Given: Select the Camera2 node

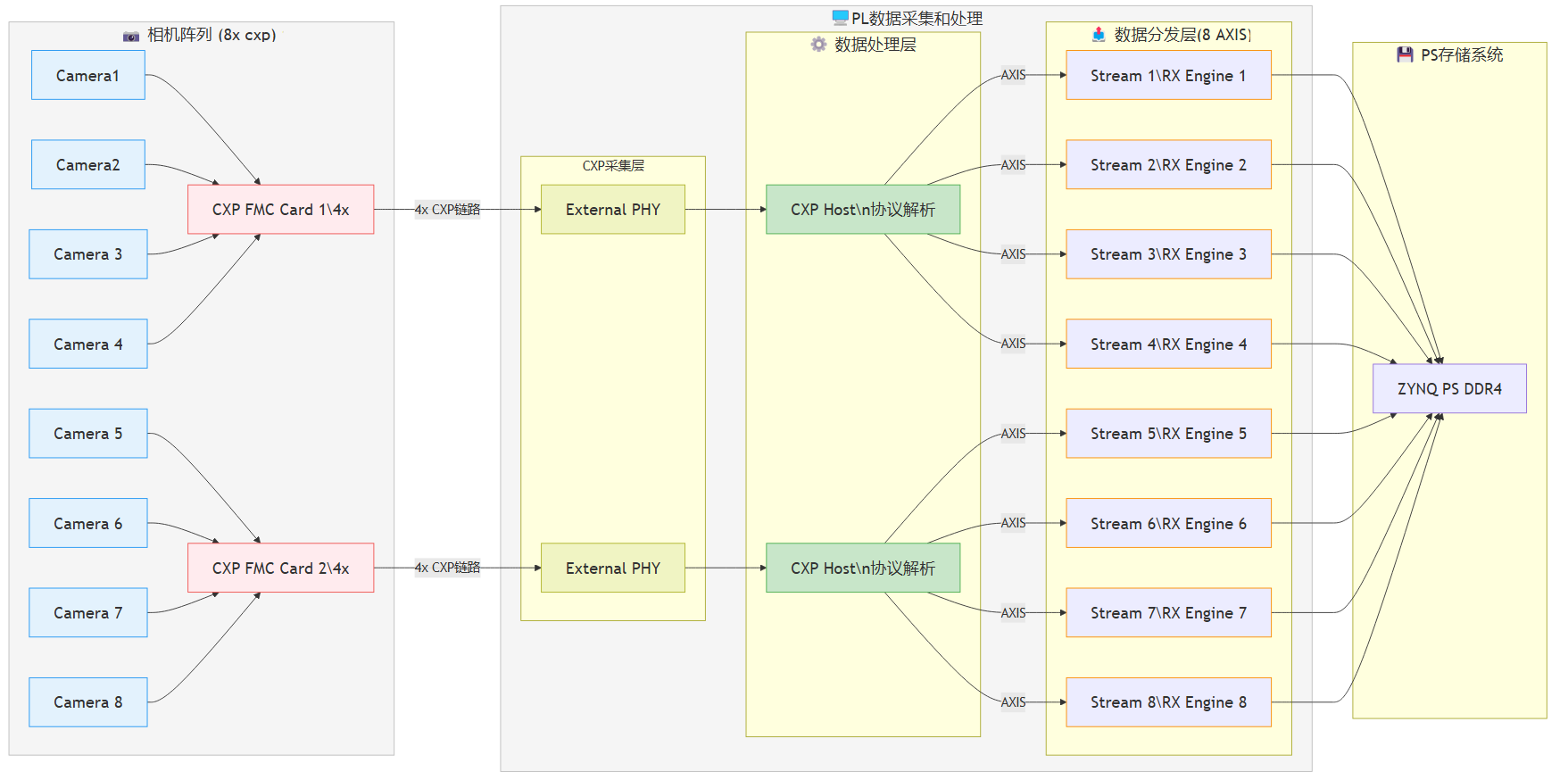Looking at the screenshot, I should 87,165.
